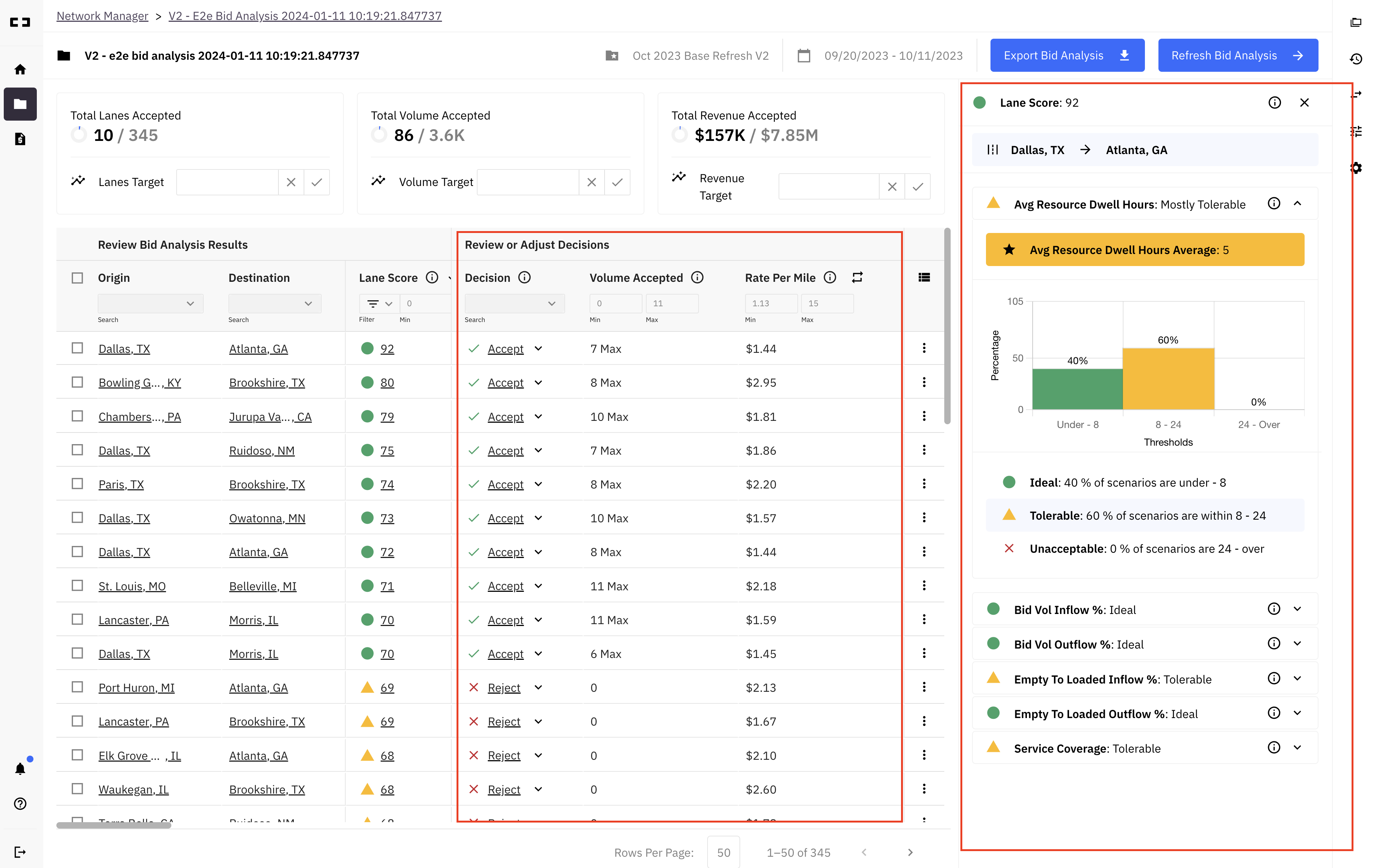Toggle select-all checkbox beside Origin header

[77, 278]
